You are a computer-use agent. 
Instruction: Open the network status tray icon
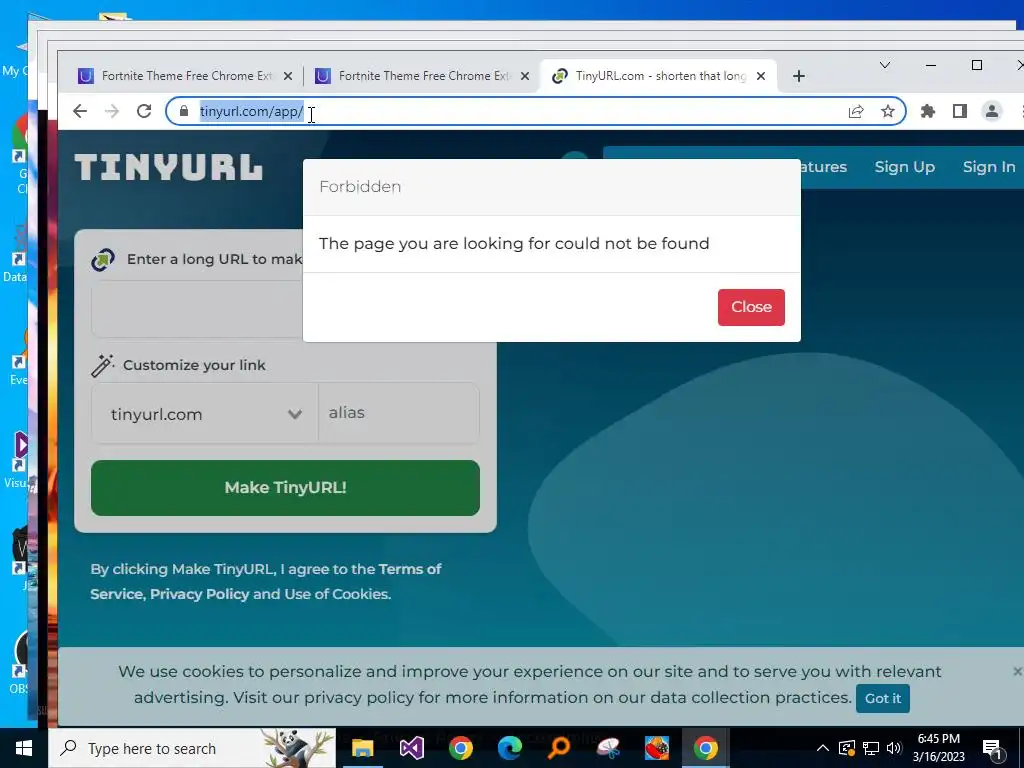tap(871, 748)
